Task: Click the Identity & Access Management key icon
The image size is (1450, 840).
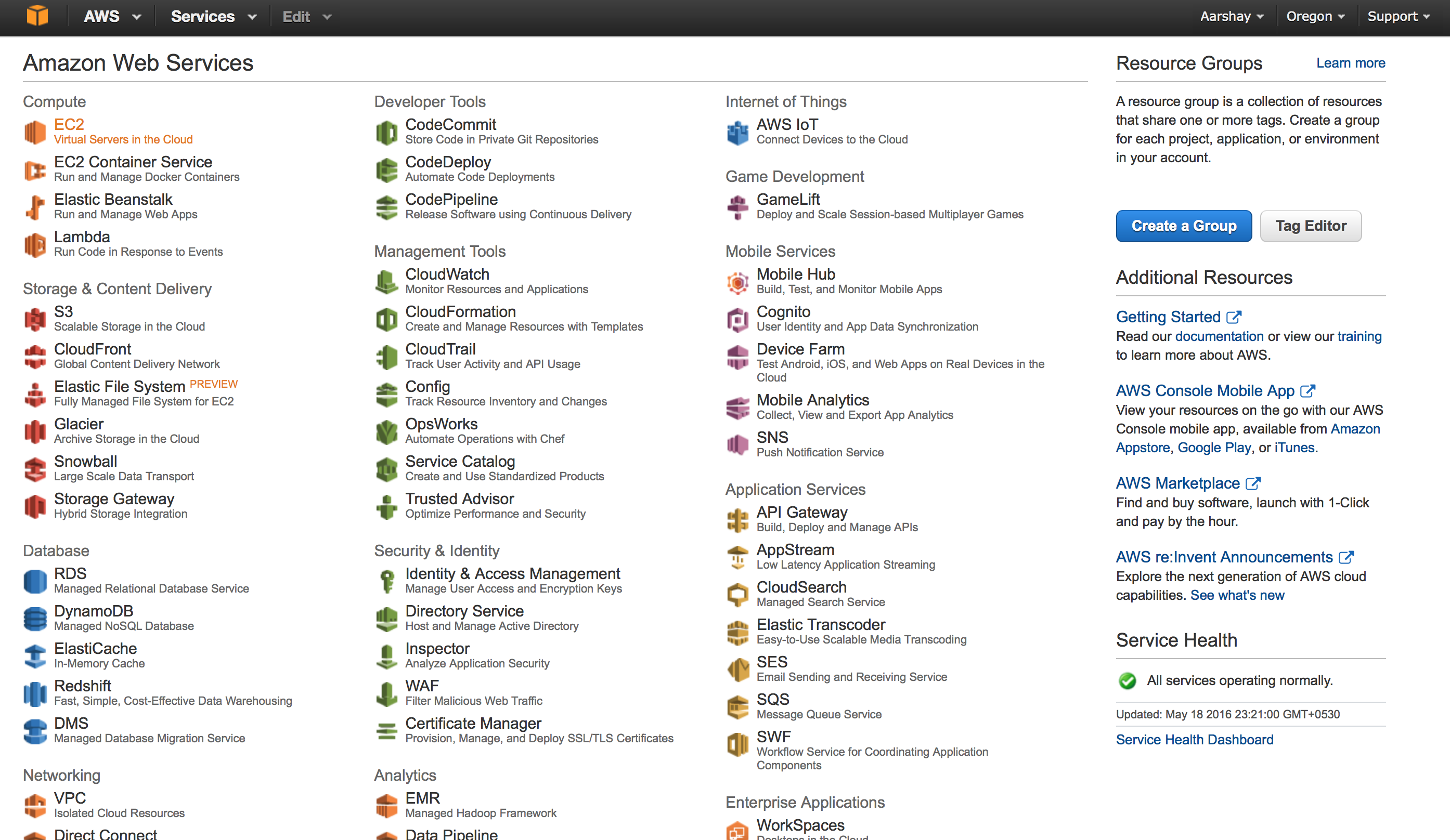Action: 386,581
